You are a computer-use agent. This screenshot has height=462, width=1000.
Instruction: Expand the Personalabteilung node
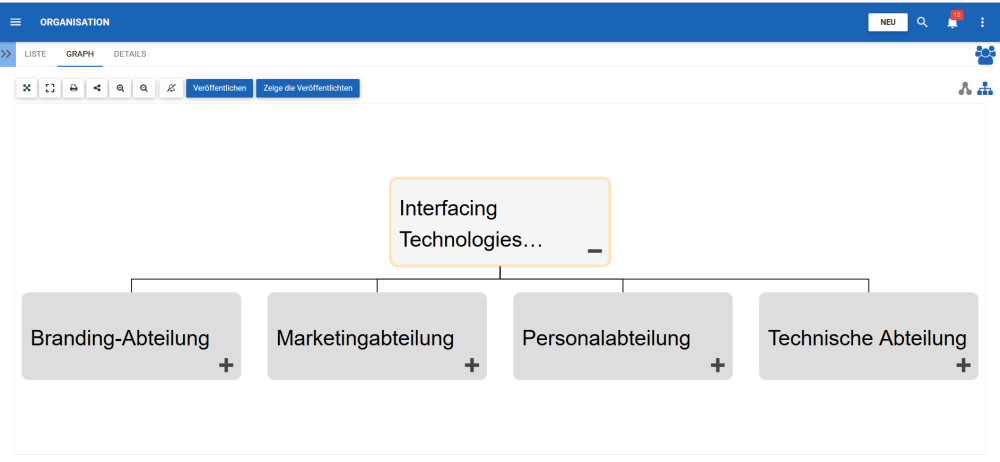(x=717, y=366)
